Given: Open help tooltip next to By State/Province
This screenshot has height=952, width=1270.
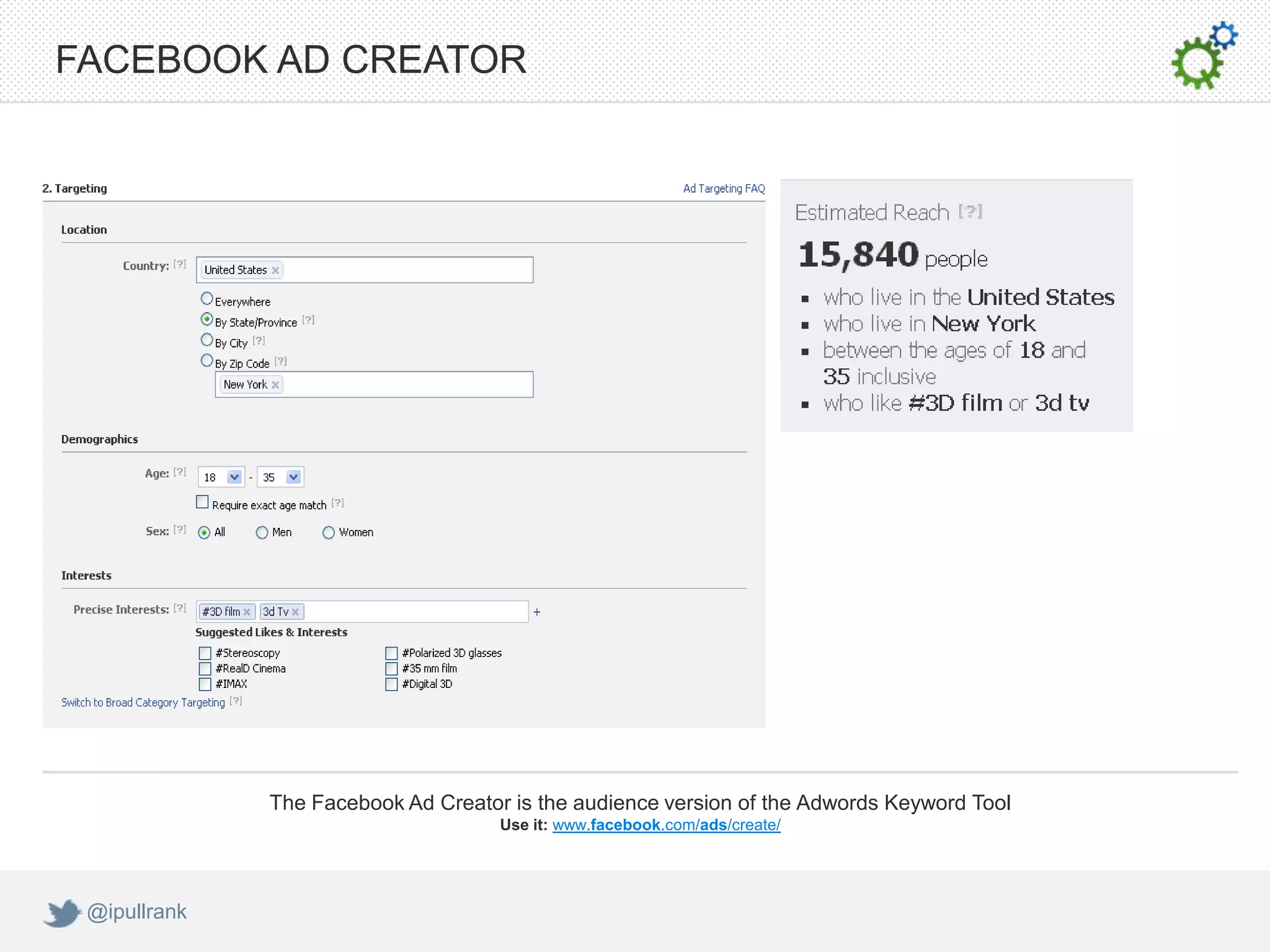Looking at the screenshot, I should pos(308,320).
